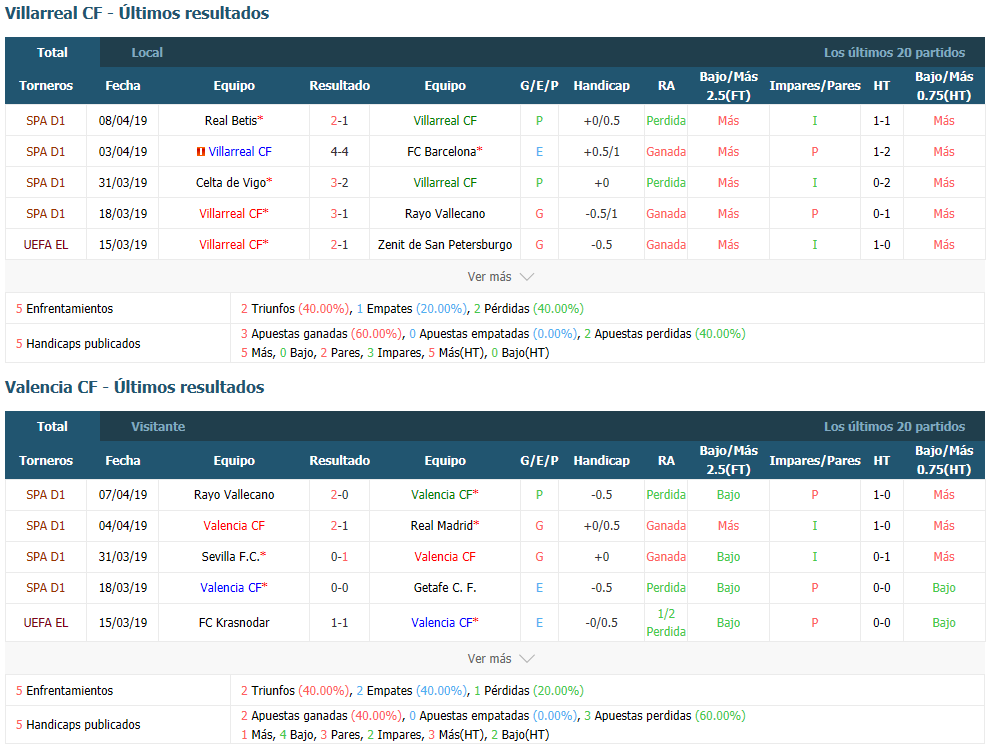Viewport: 991px width, 751px height.
Task: Click the 3-1 result against Rayo Vallecano
Action: pos(339,214)
